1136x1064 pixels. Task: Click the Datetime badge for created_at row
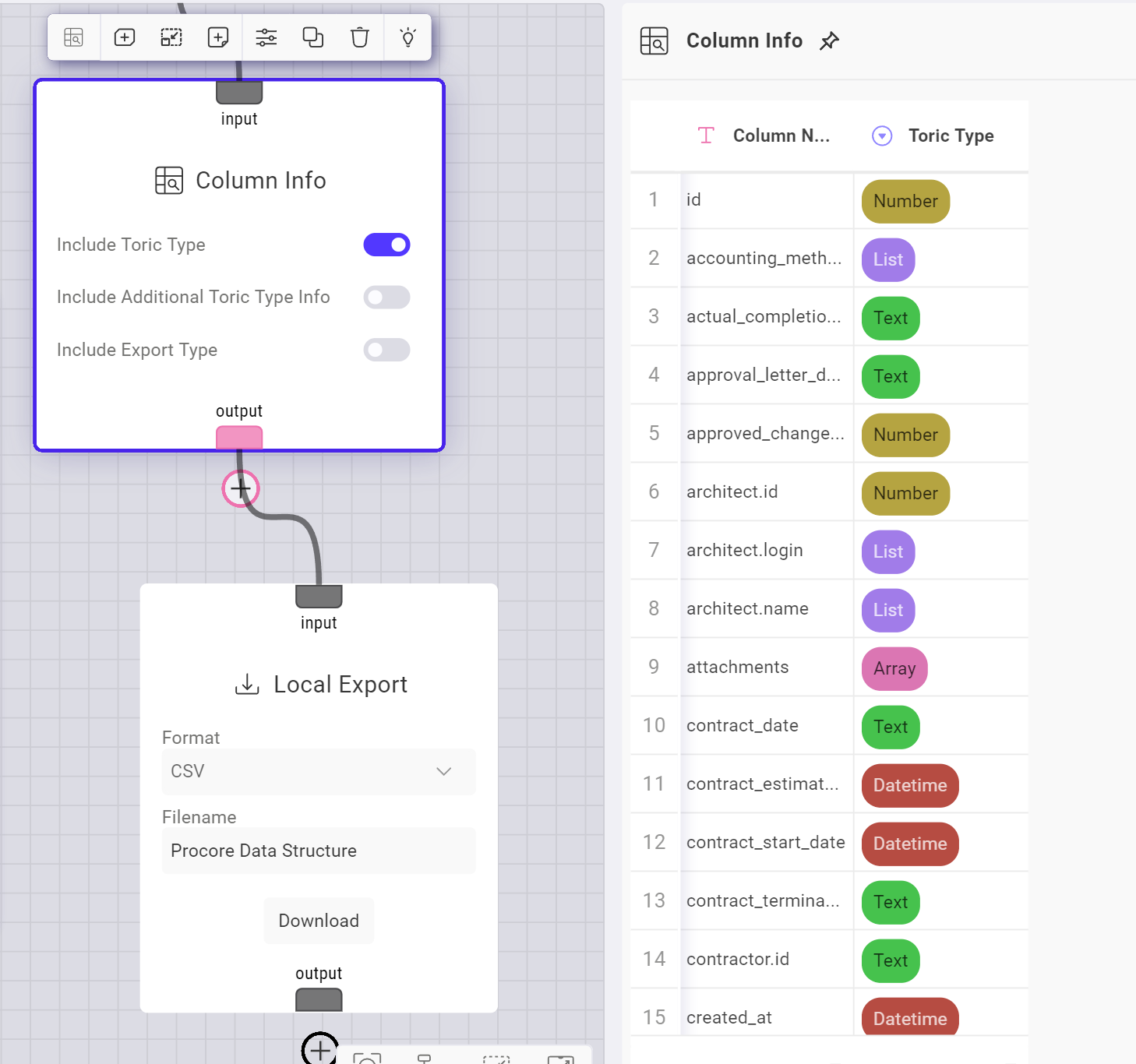(x=910, y=1017)
